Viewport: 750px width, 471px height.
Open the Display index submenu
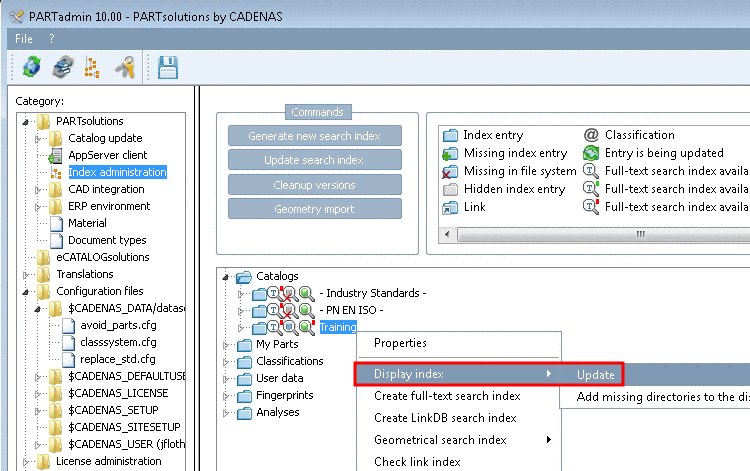click(x=458, y=374)
